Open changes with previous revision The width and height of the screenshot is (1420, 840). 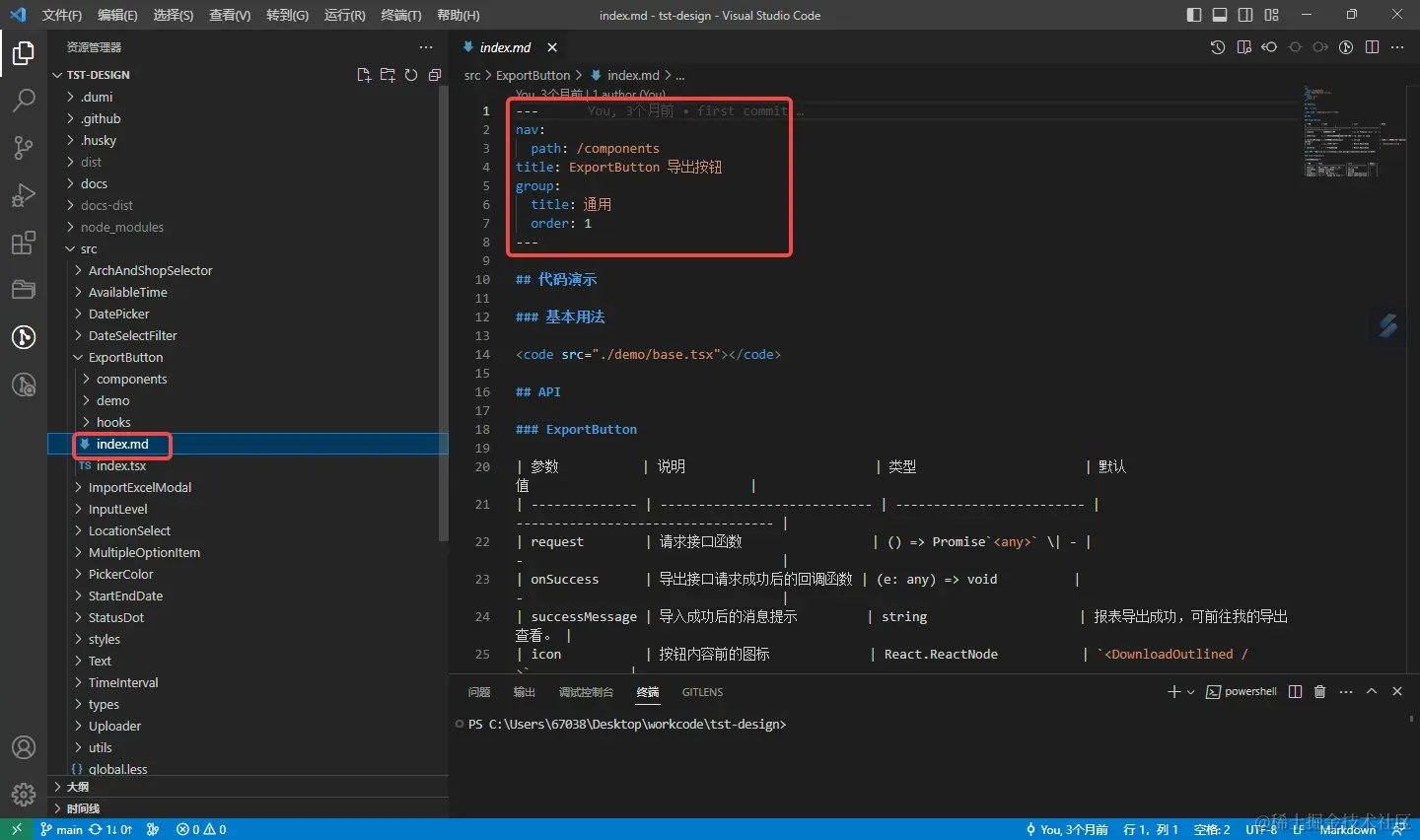pyautogui.click(x=1269, y=47)
